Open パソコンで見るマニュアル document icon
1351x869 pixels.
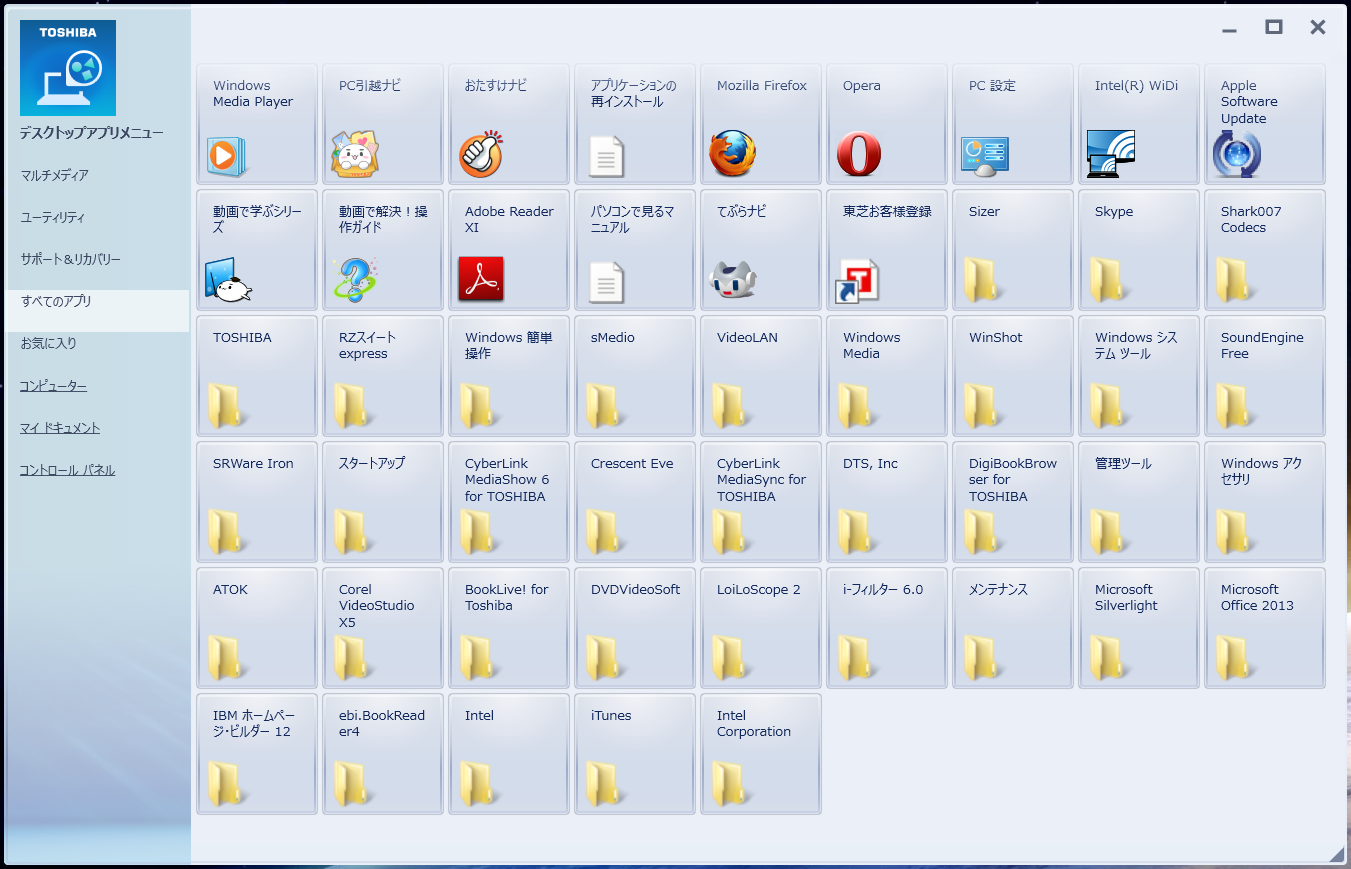(606, 282)
